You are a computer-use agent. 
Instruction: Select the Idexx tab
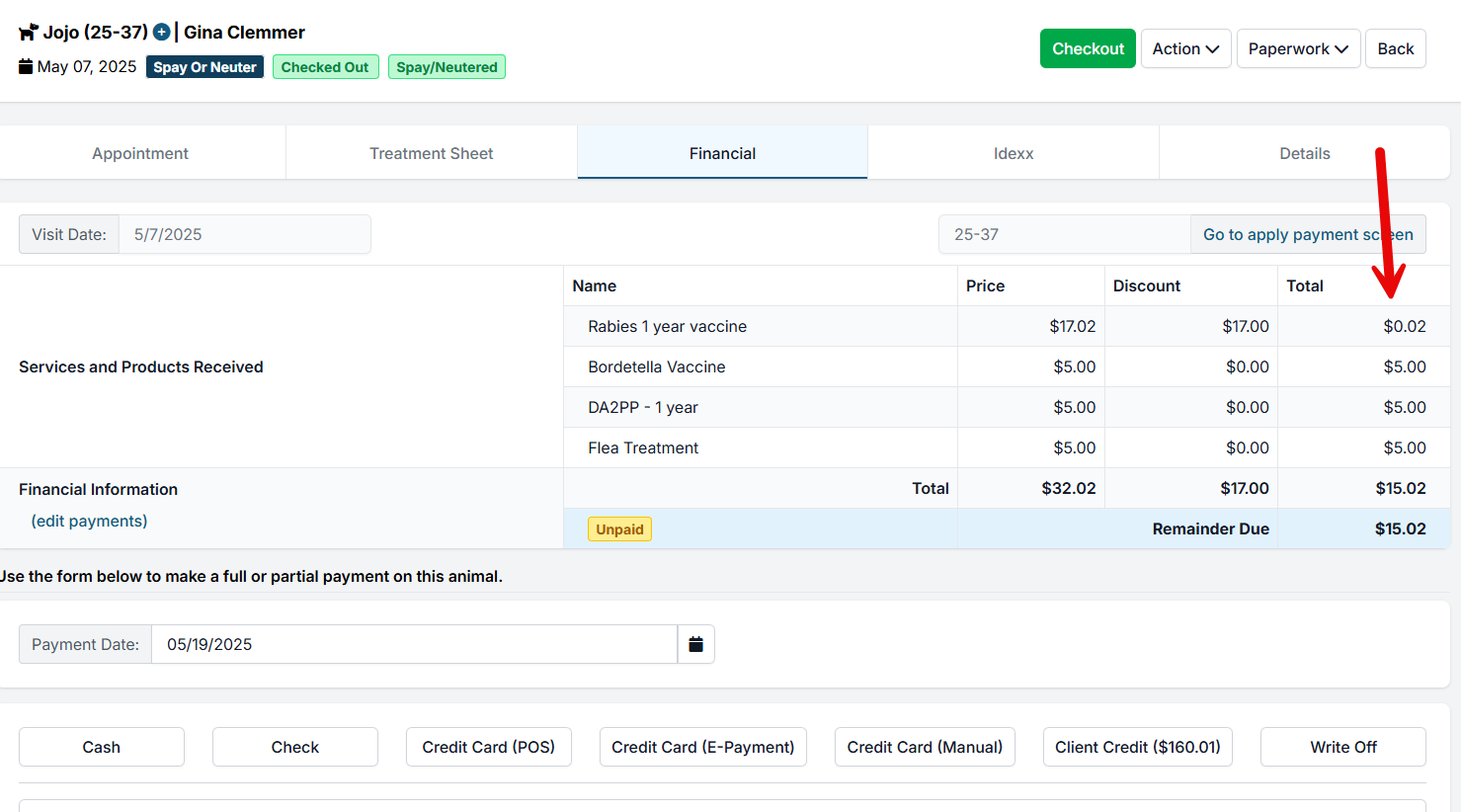pyautogui.click(x=1013, y=153)
